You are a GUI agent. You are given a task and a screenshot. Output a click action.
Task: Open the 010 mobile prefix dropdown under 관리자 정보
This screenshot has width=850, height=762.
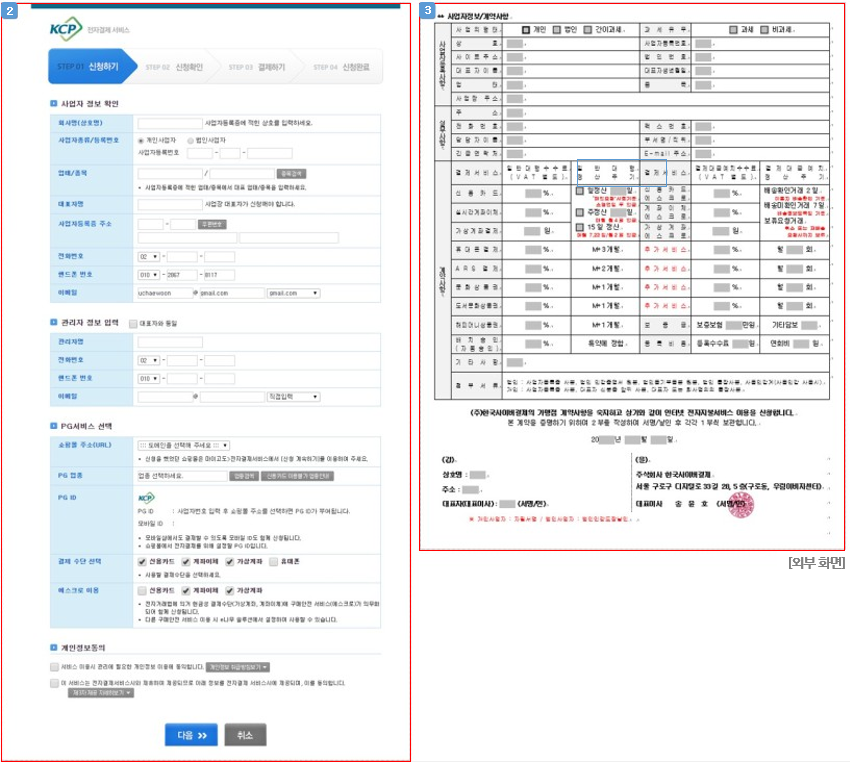tap(149, 378)
